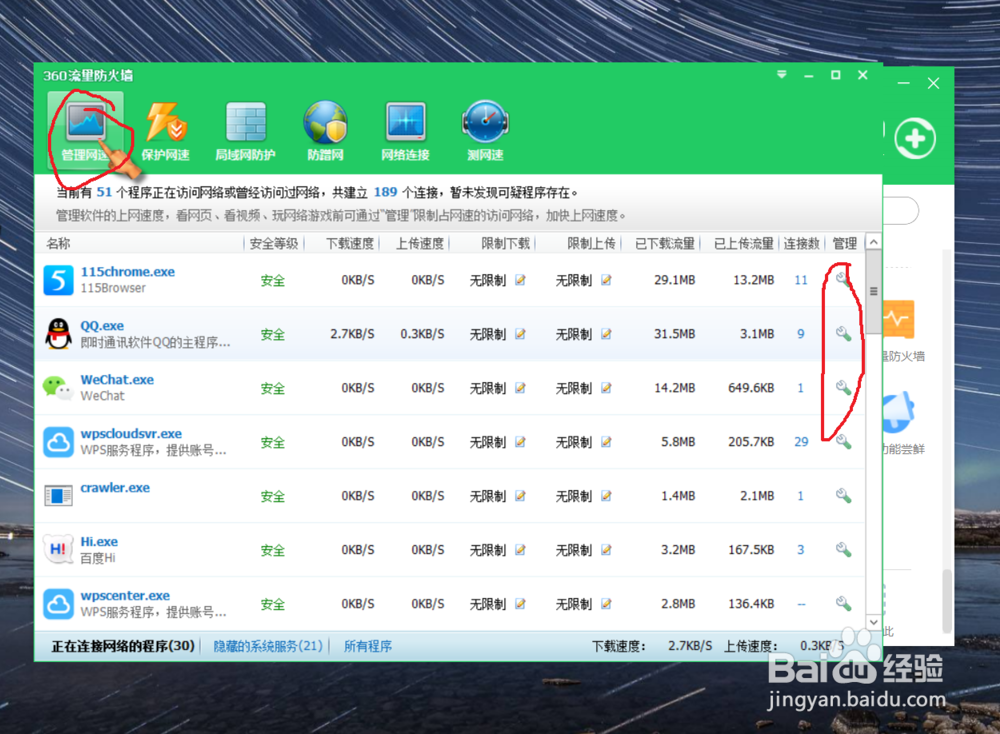This screenshot has width=1000, height=734.
Task: Click the wpscenter.exe program name
Action: (x=125, y=596)
